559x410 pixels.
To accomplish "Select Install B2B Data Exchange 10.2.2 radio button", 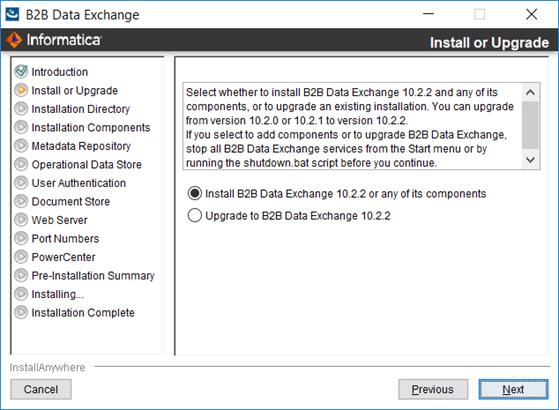I will click(x=195, y=194).
